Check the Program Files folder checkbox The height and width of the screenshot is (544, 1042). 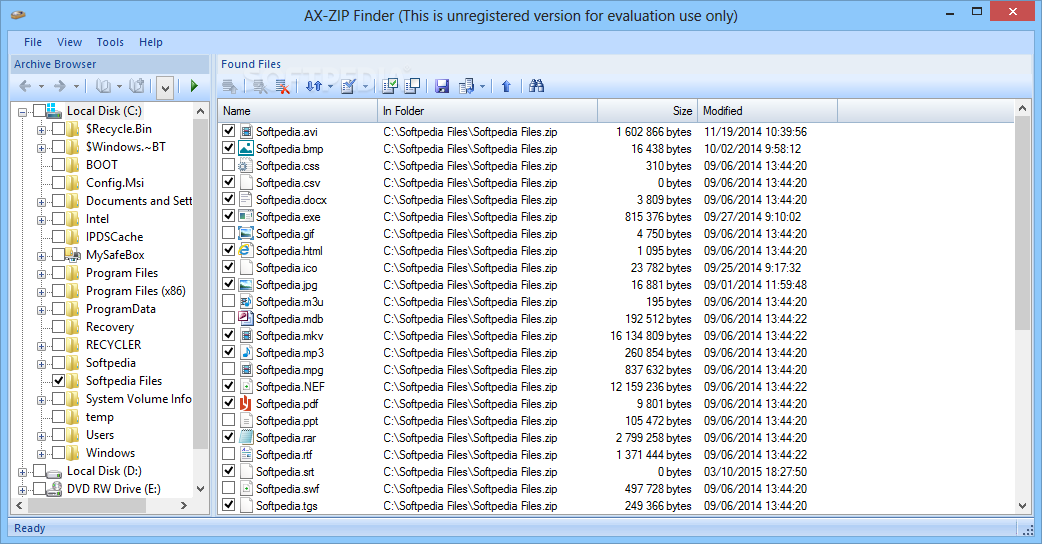click(58, 272)
